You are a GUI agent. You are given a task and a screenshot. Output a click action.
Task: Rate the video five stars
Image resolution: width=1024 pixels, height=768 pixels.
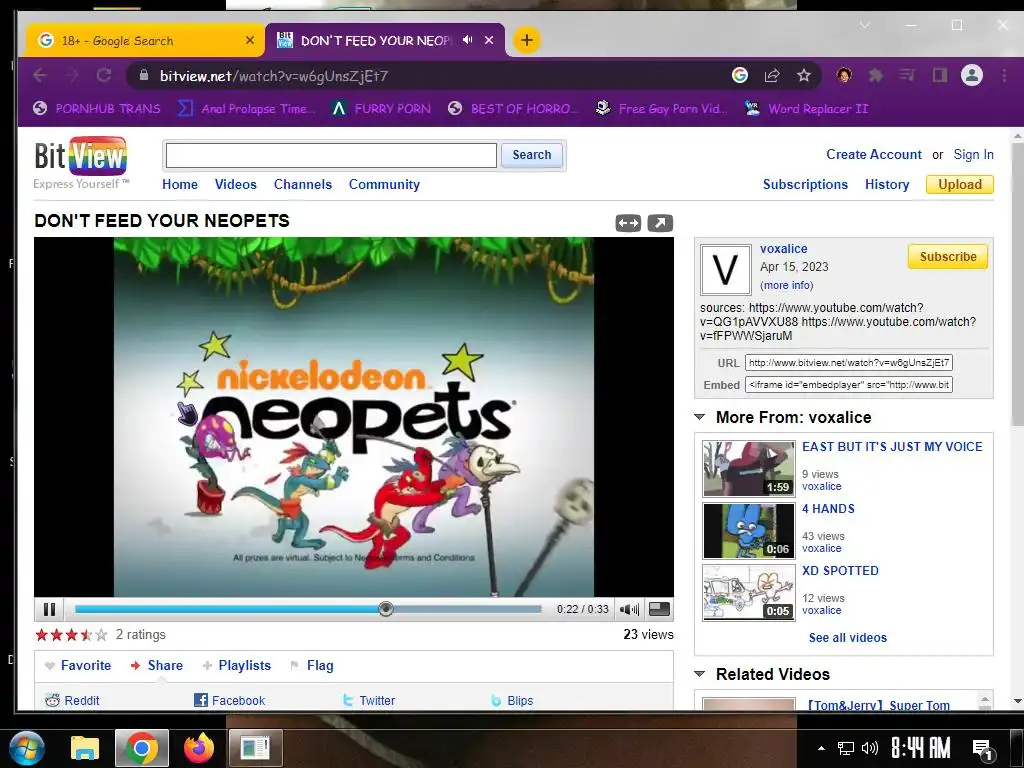pyautogui.click(x=101, y=635)
